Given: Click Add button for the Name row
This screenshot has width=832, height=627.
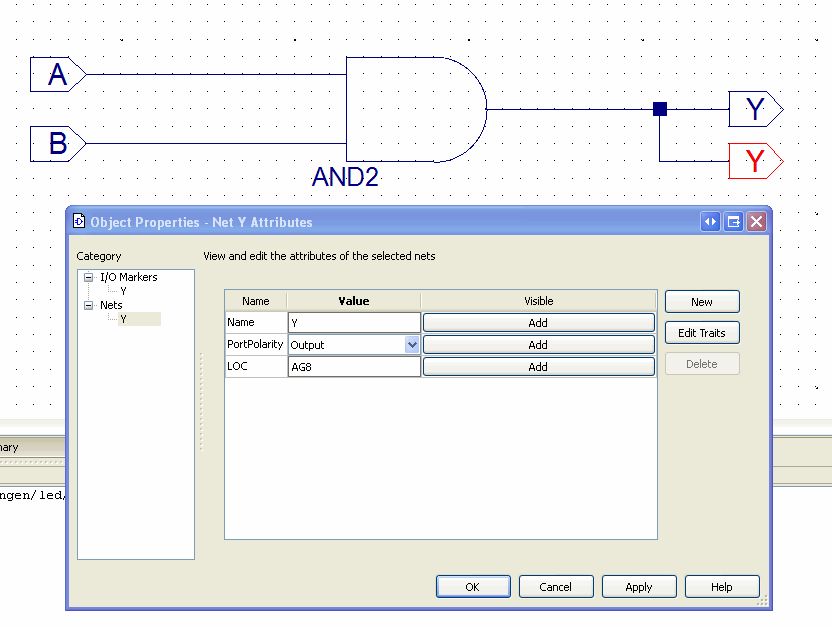Looking at the screenshot, I should [538, 323].
